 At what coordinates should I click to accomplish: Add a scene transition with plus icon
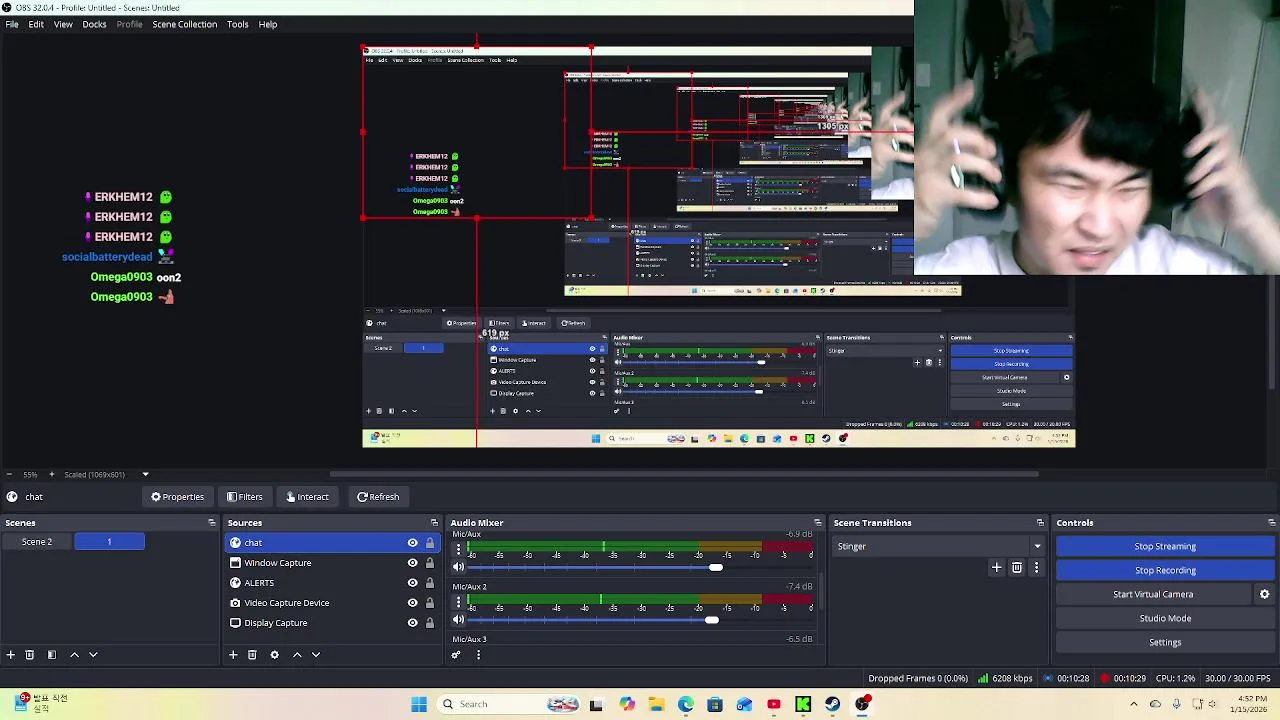[x=996, y=568]
